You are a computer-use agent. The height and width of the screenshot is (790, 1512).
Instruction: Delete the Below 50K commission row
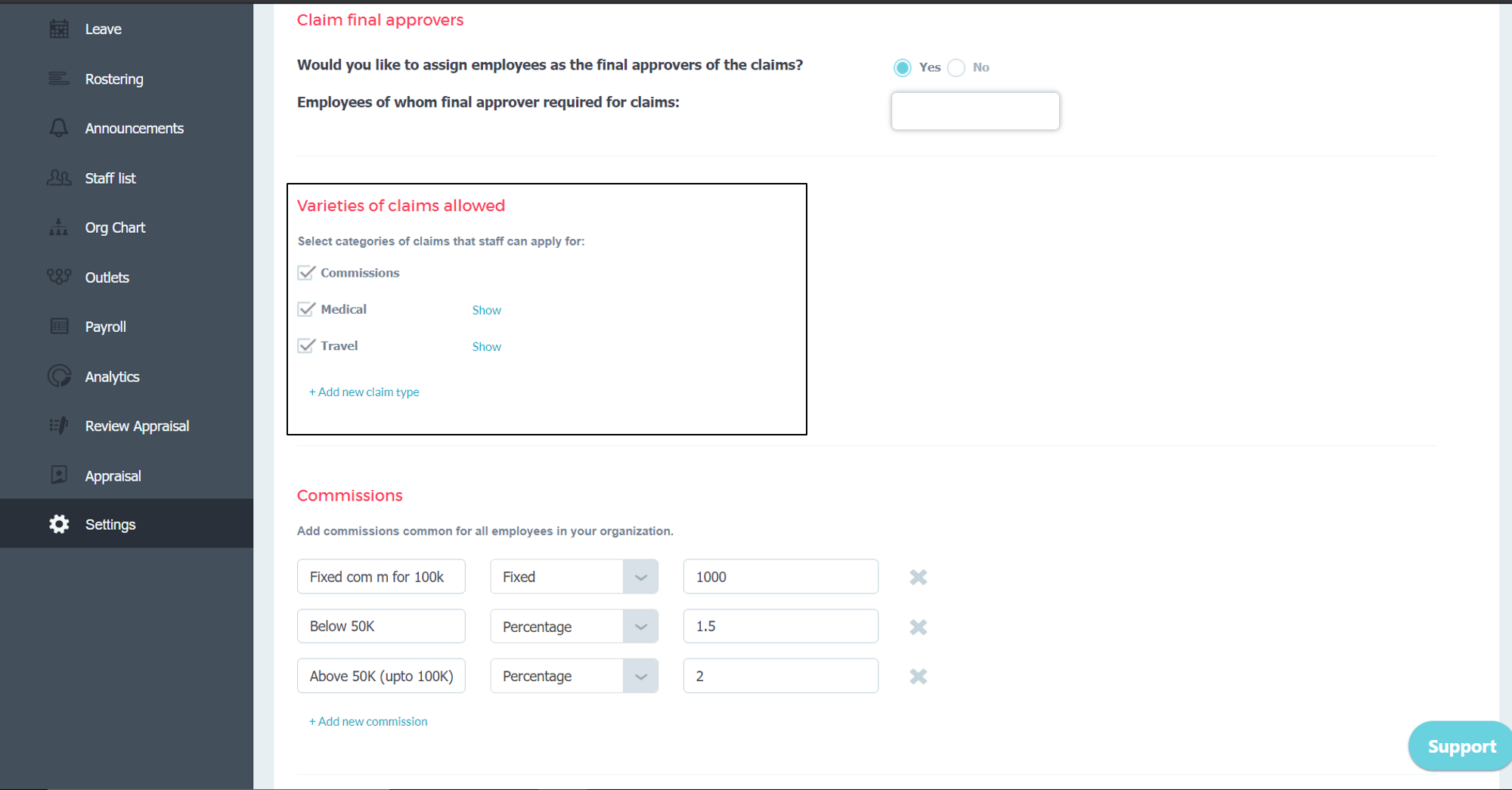[918, 627]
